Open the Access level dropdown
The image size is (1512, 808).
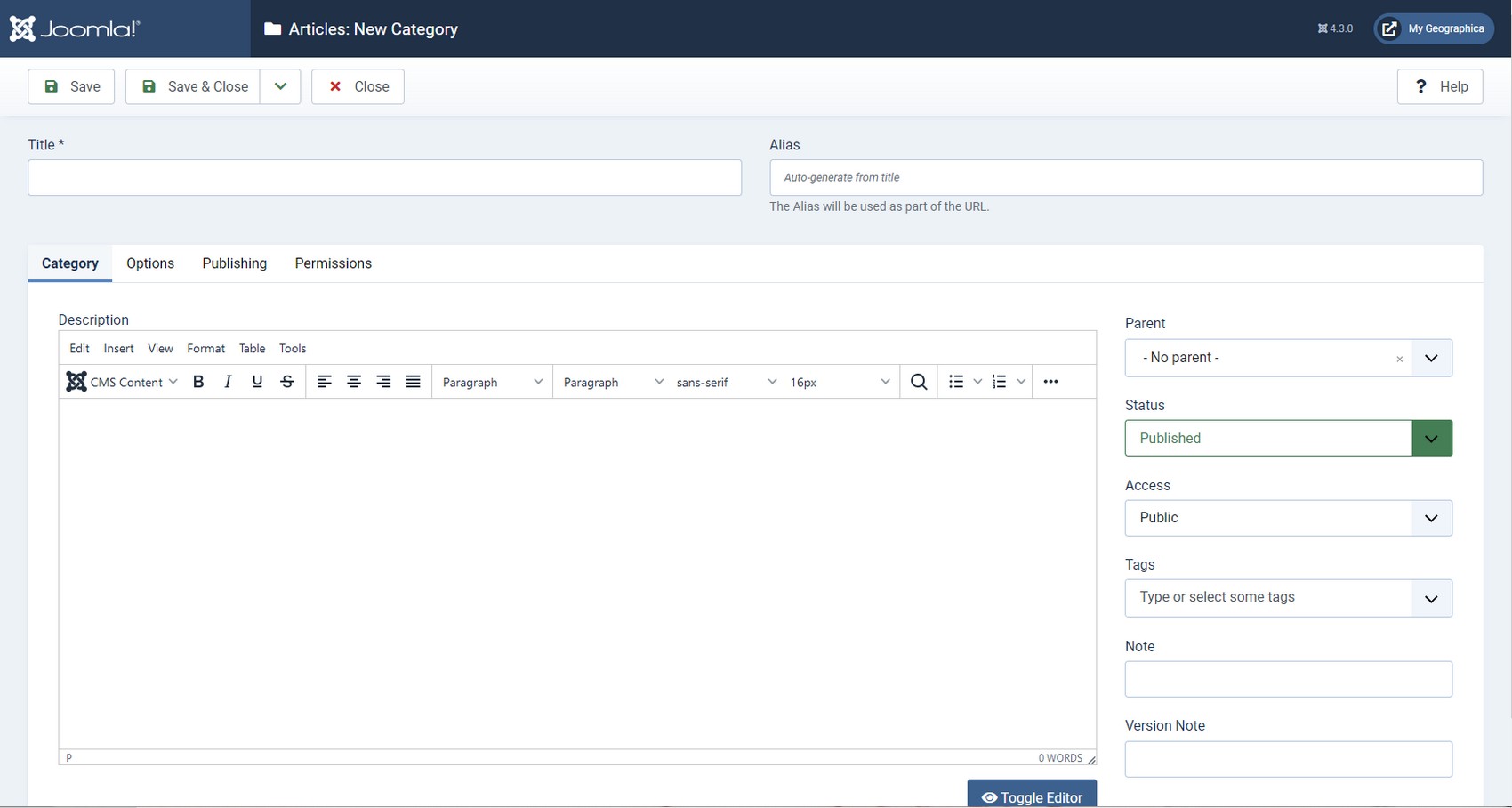tap(1288, 518)
